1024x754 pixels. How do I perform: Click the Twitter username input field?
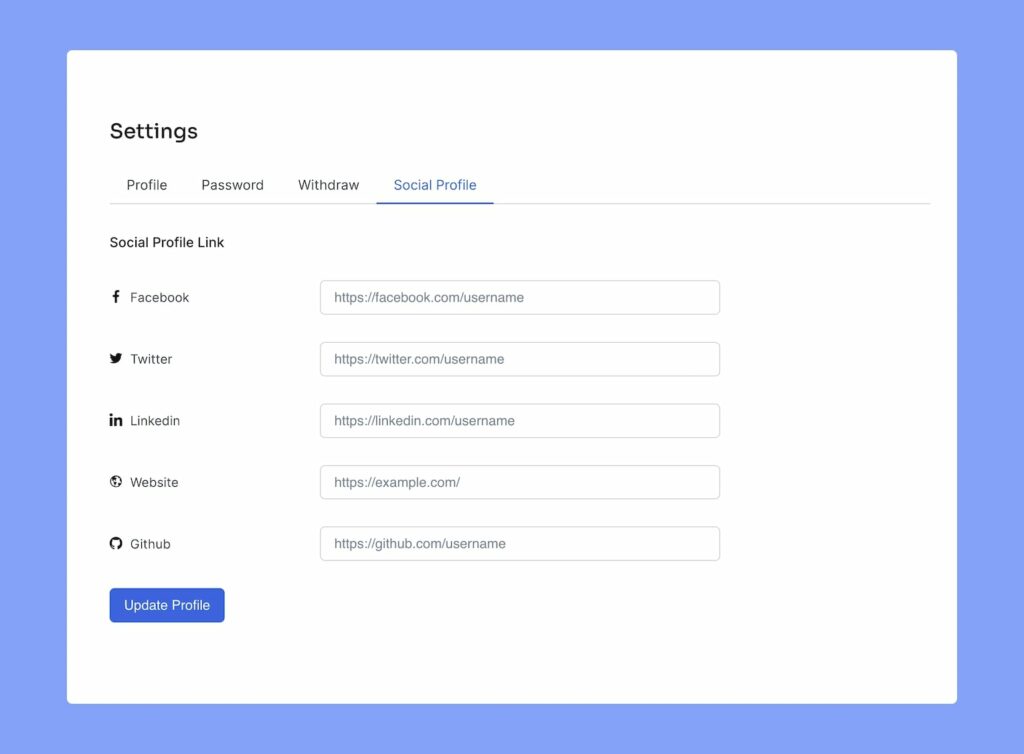519,359
